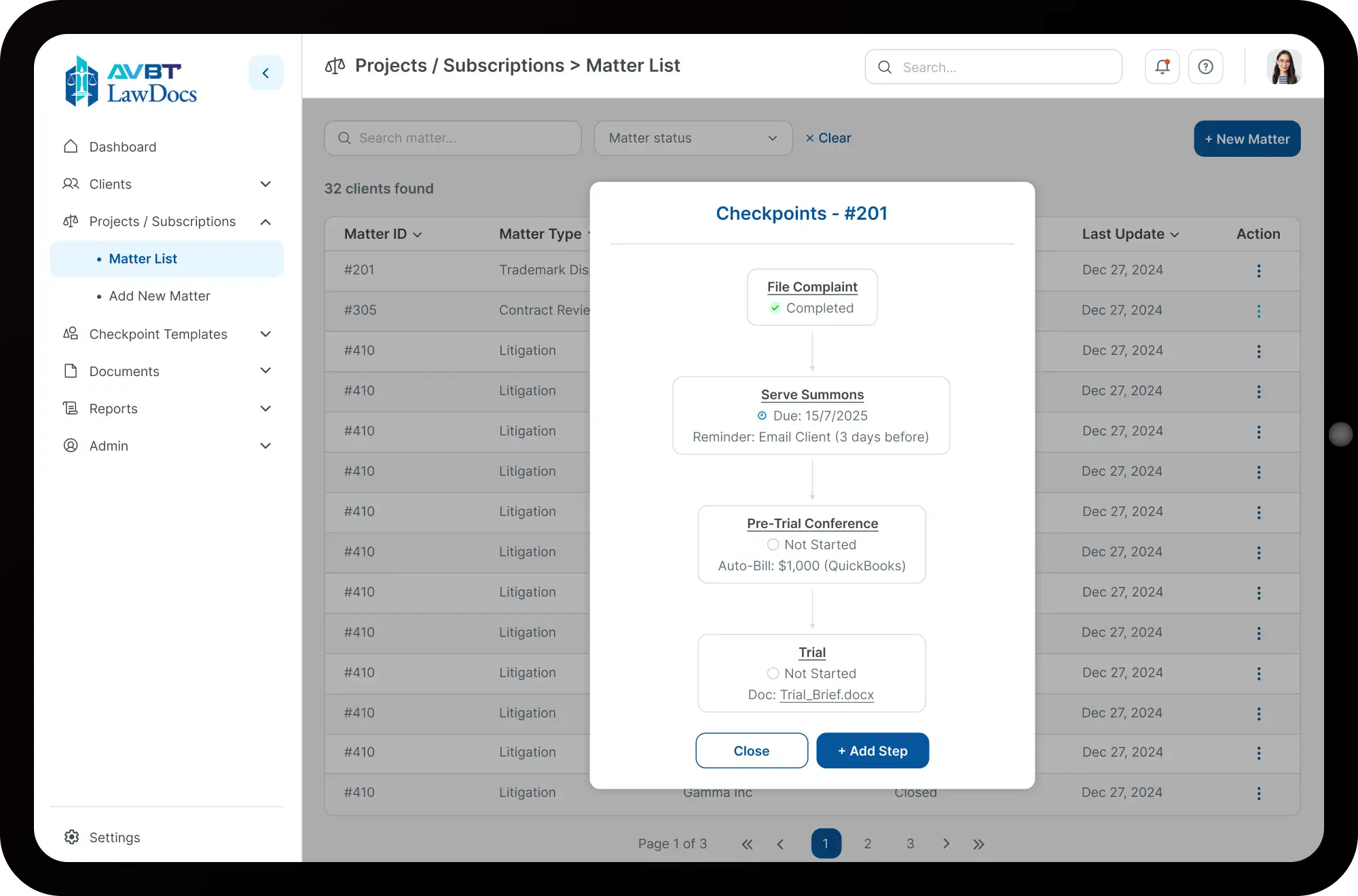Screen dimensions: 1358x896
Task: Open the Serve Summons checkpoint
Action: click(812, 394)
